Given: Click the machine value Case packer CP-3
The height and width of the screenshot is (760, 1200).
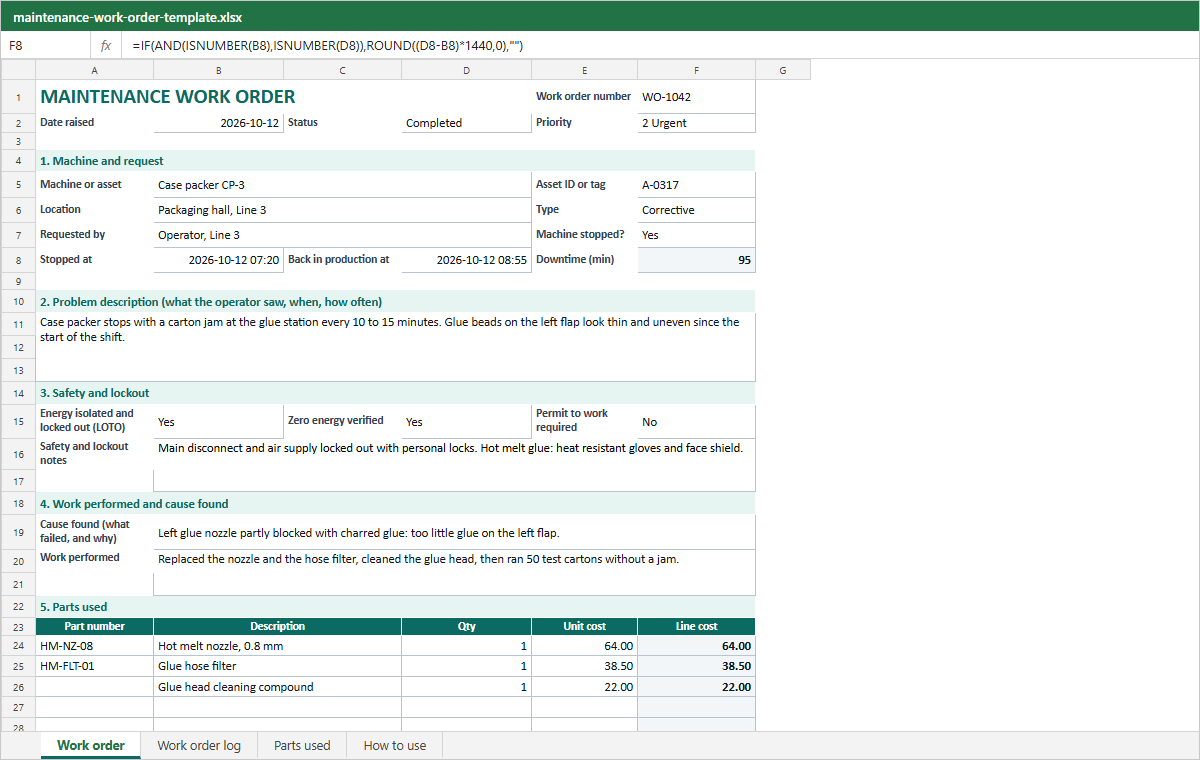Looking at the screenshot, I should pyautogui.click(x=343, y=185).
